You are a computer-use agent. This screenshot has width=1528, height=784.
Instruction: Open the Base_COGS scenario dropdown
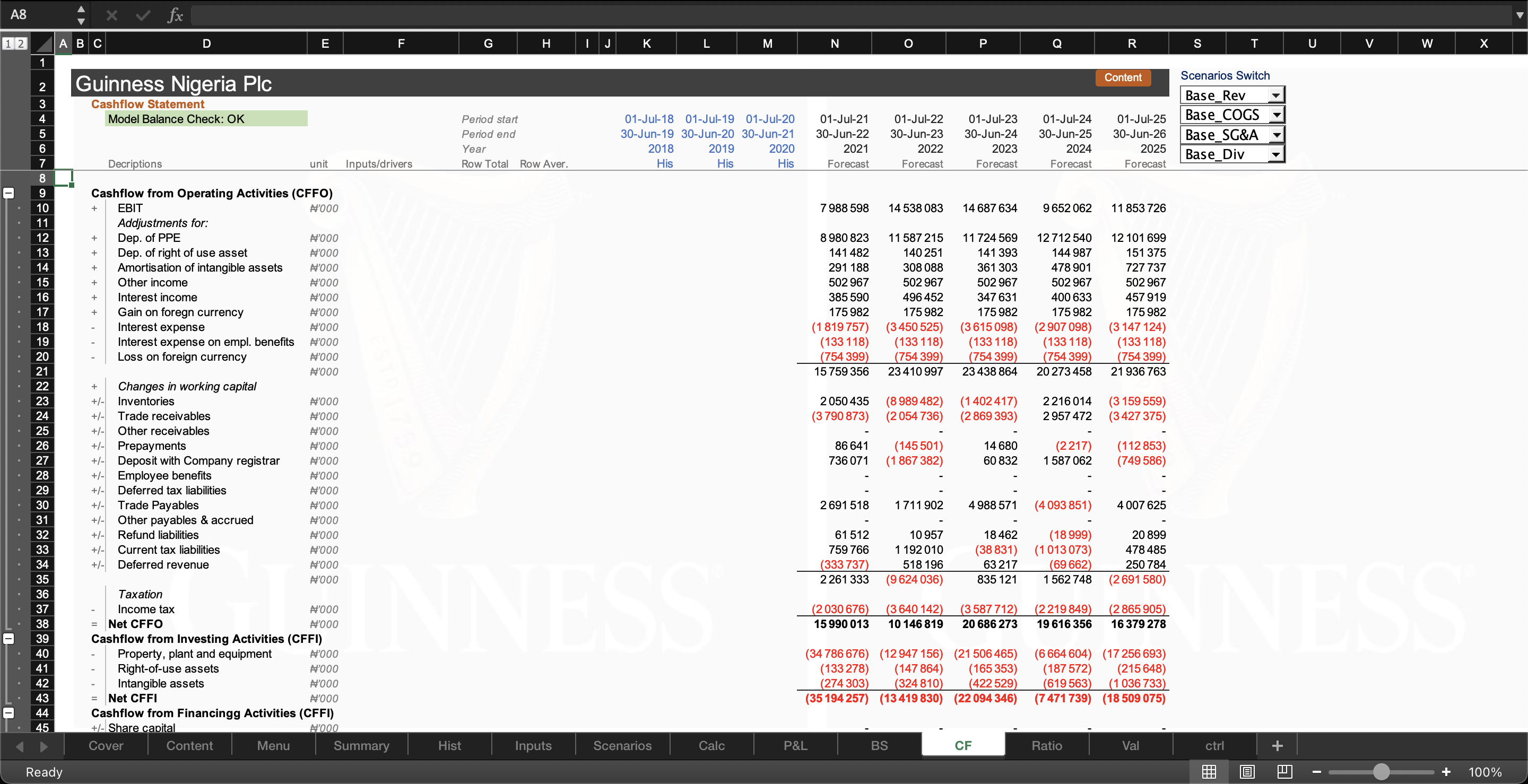coord(1275,115)
